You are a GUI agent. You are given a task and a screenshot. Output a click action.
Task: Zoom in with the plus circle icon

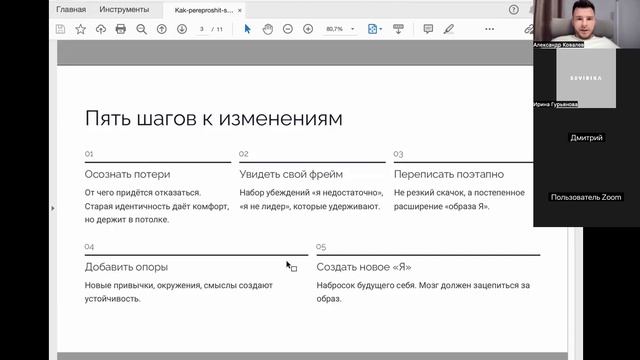pyautogui.click(x=308, y=29)
